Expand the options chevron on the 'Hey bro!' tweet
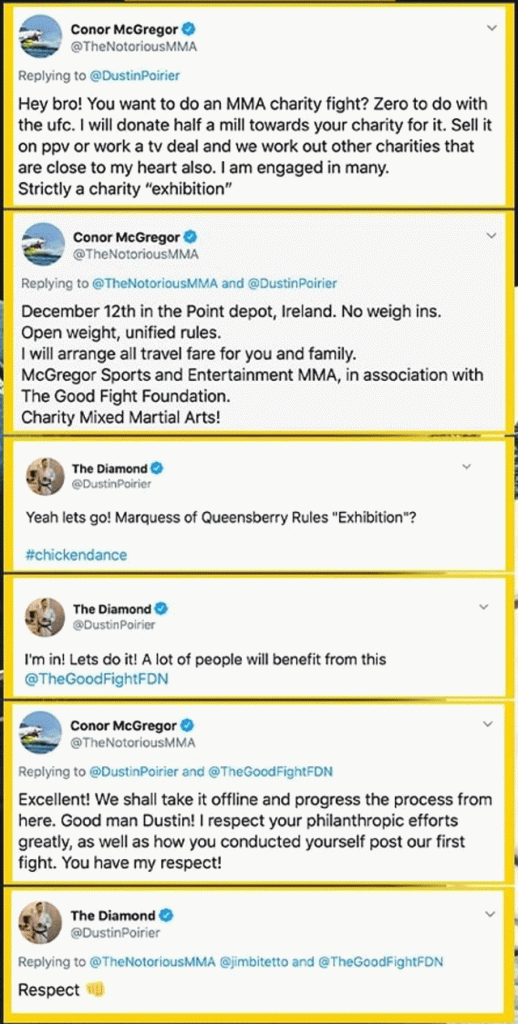 click(x=493, y=28)
